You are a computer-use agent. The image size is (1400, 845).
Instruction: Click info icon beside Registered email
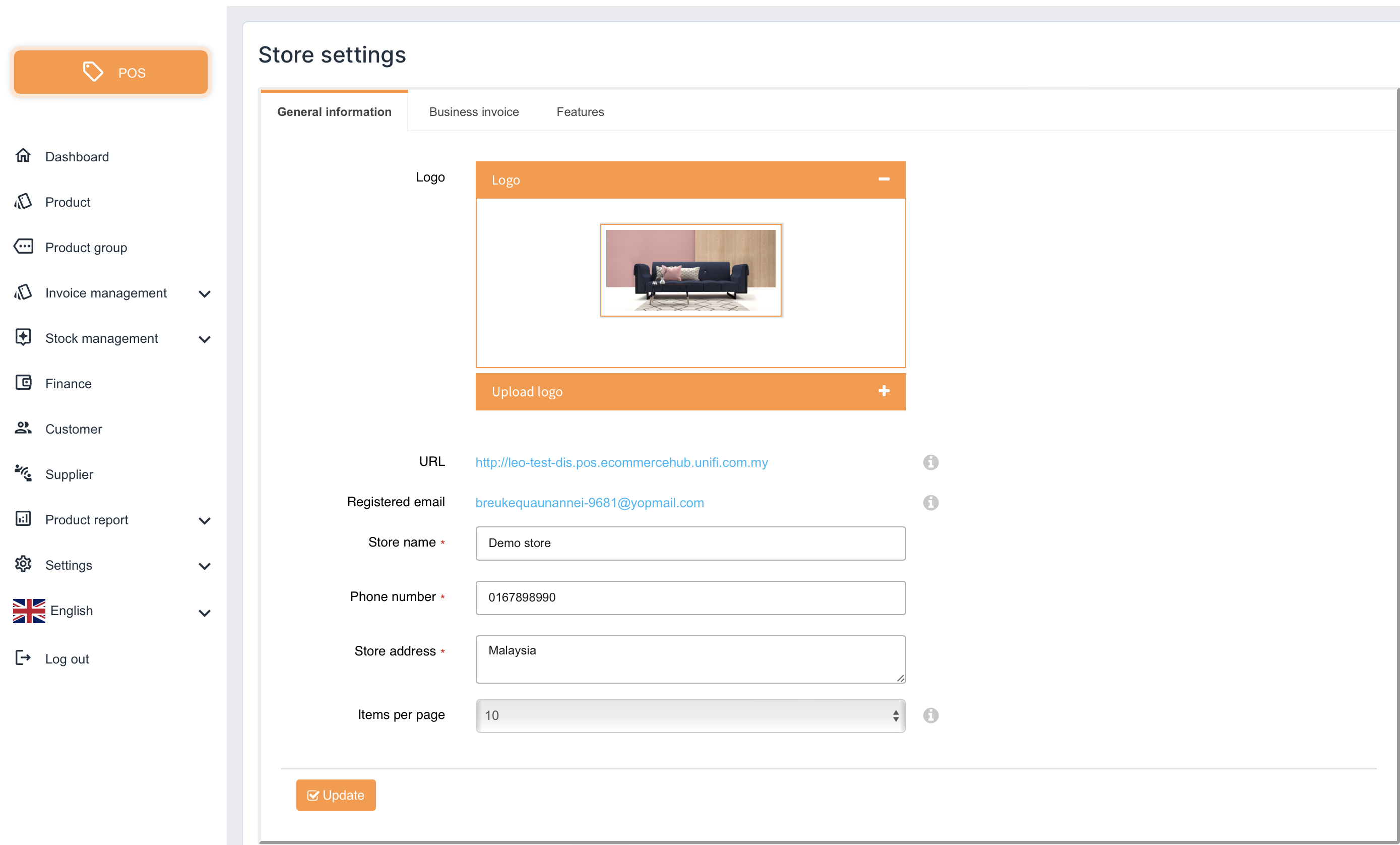coord(930,502)
